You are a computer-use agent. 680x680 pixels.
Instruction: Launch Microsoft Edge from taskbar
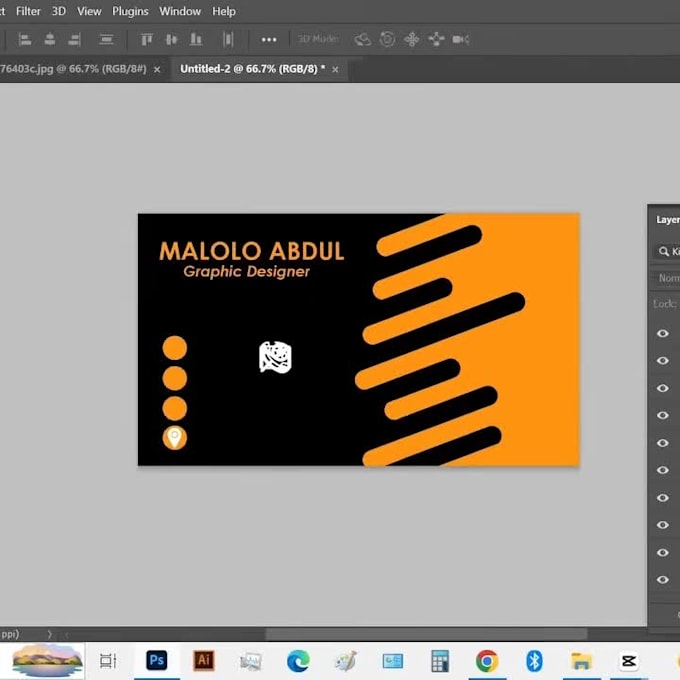pyautogui.click(x=298, y=661)
